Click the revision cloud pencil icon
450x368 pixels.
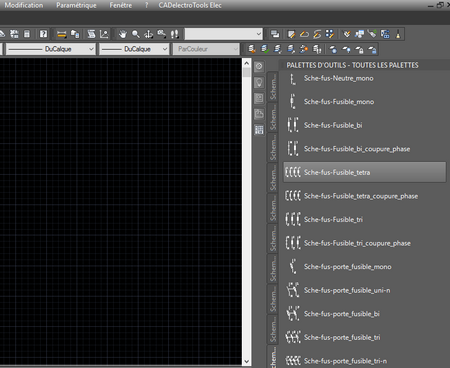pos(304,34)
